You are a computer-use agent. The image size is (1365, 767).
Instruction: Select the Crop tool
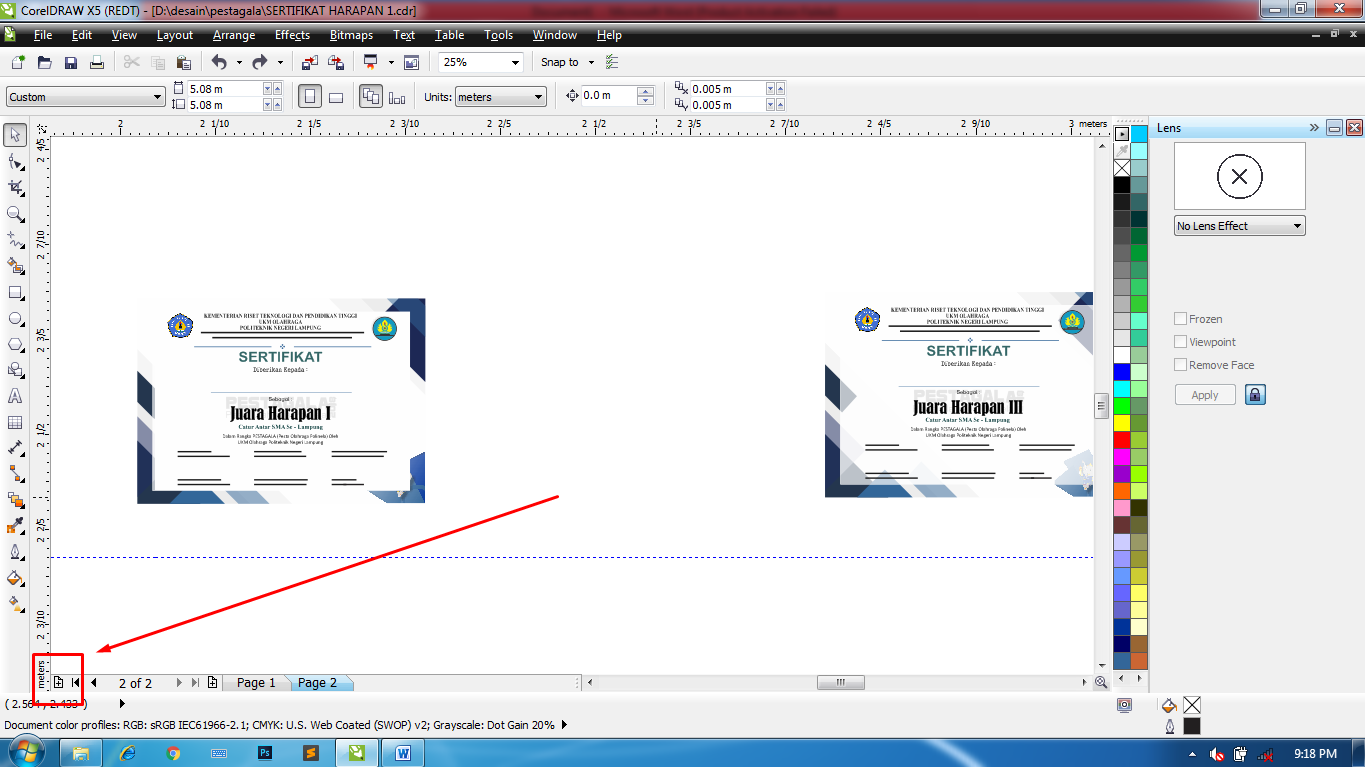[14, 186]
